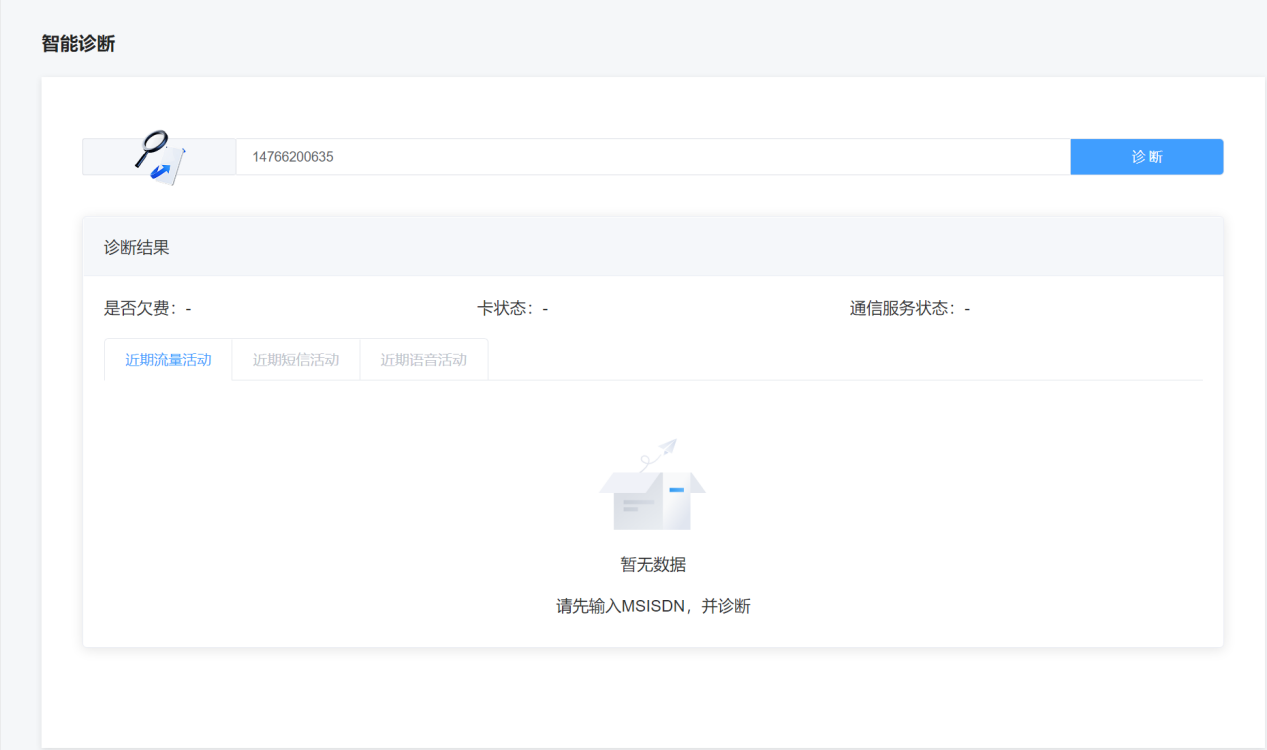Click the 通信服务状态 label
Screen dimensions: 1267x750
[x=902, y=309]
